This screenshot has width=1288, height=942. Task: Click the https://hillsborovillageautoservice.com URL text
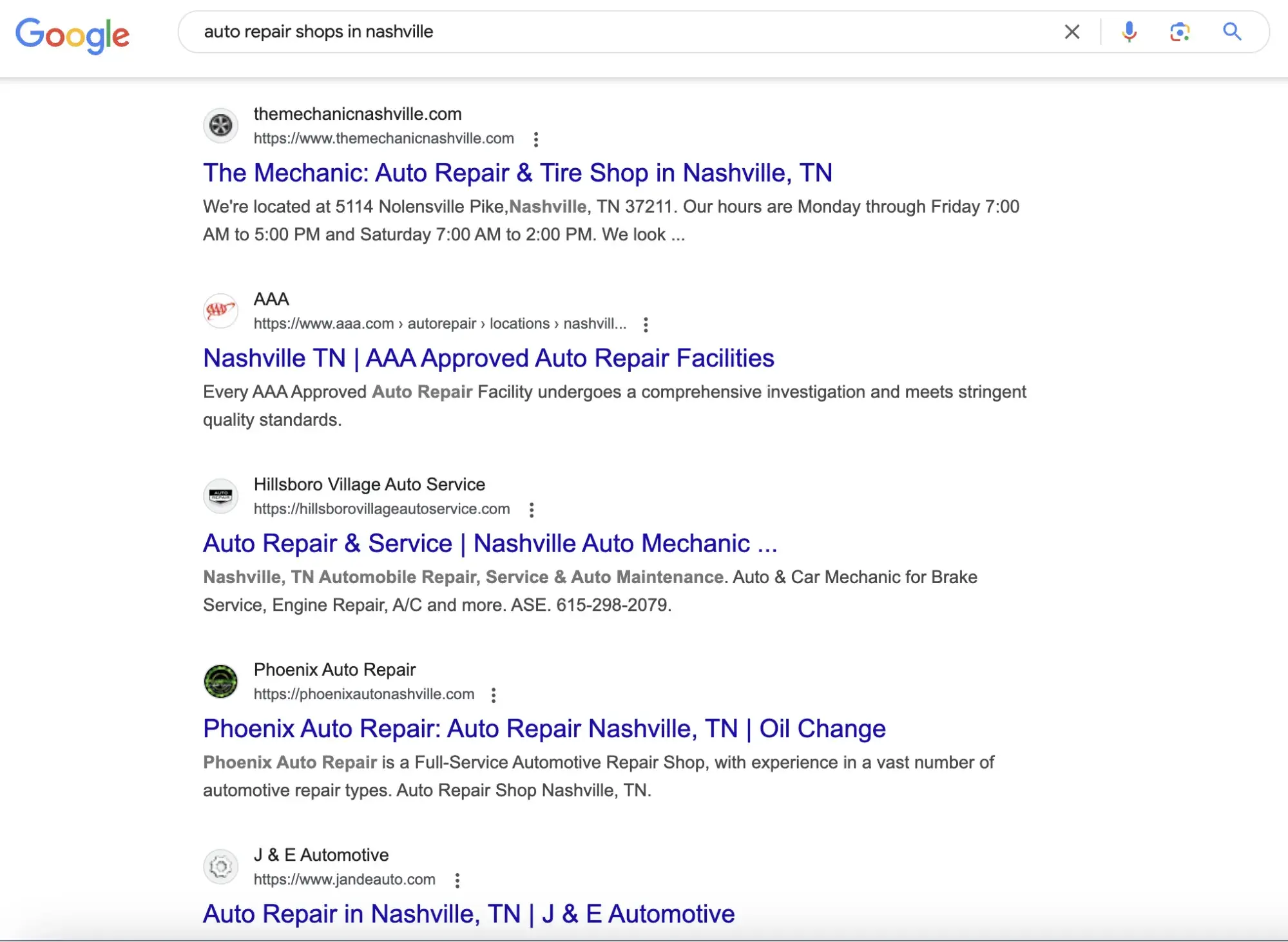[381, 509]
